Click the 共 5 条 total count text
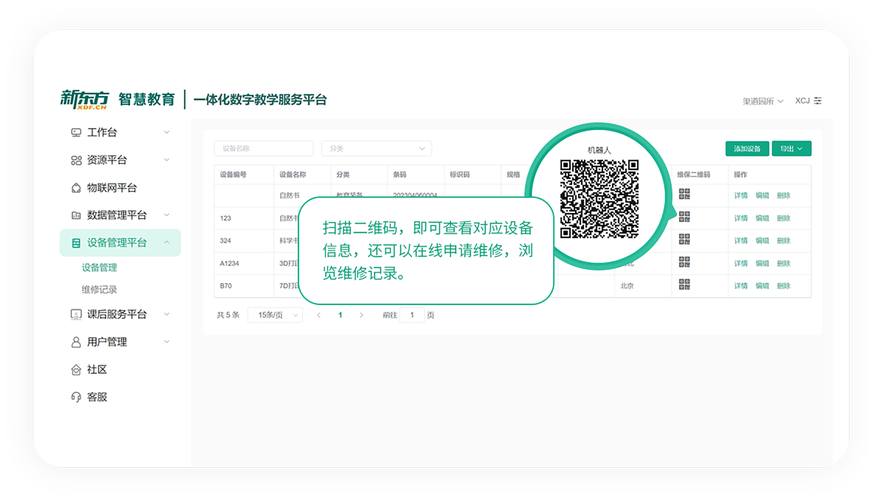 tap(228, 315)
